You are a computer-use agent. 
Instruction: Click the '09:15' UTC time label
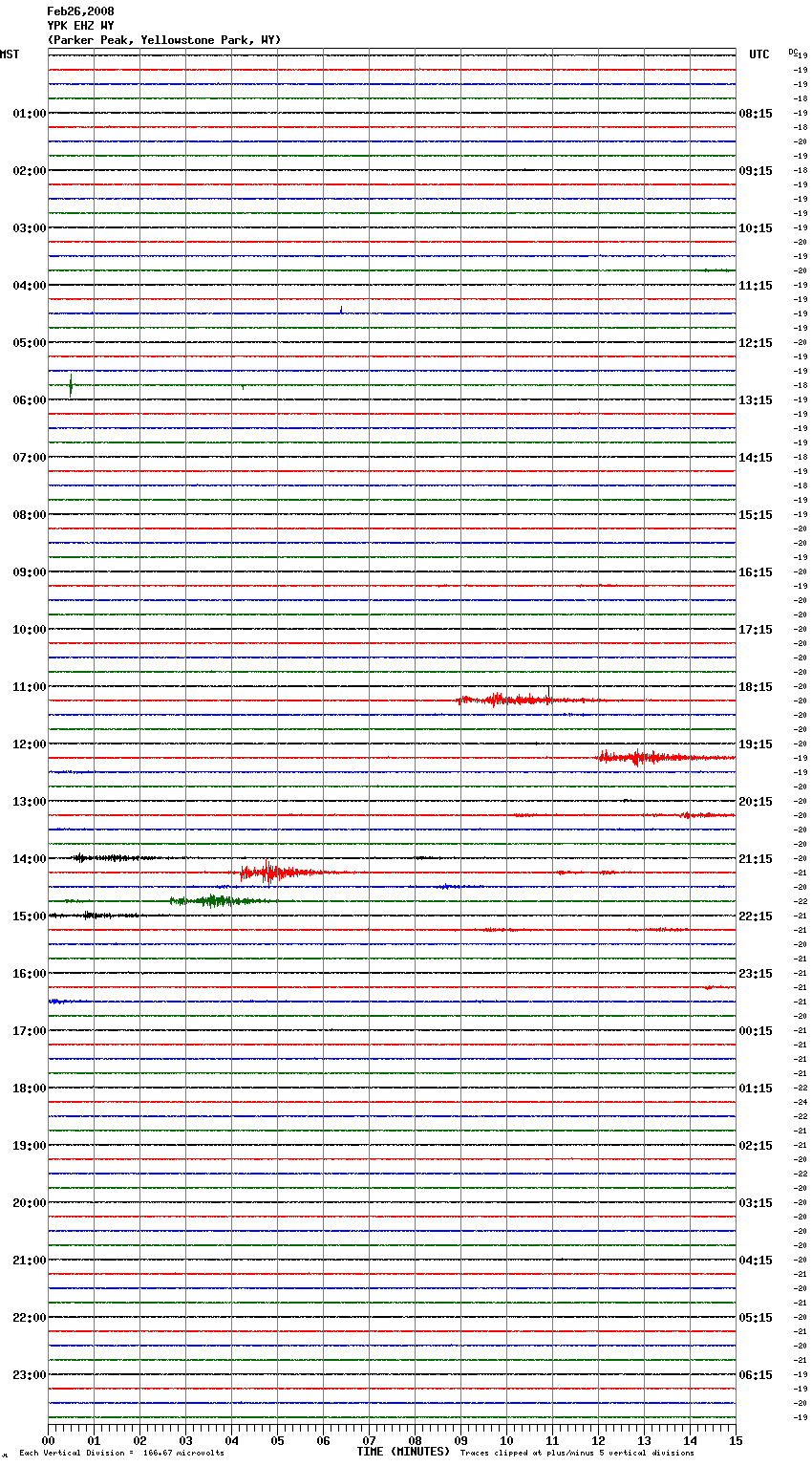(756, 171)
